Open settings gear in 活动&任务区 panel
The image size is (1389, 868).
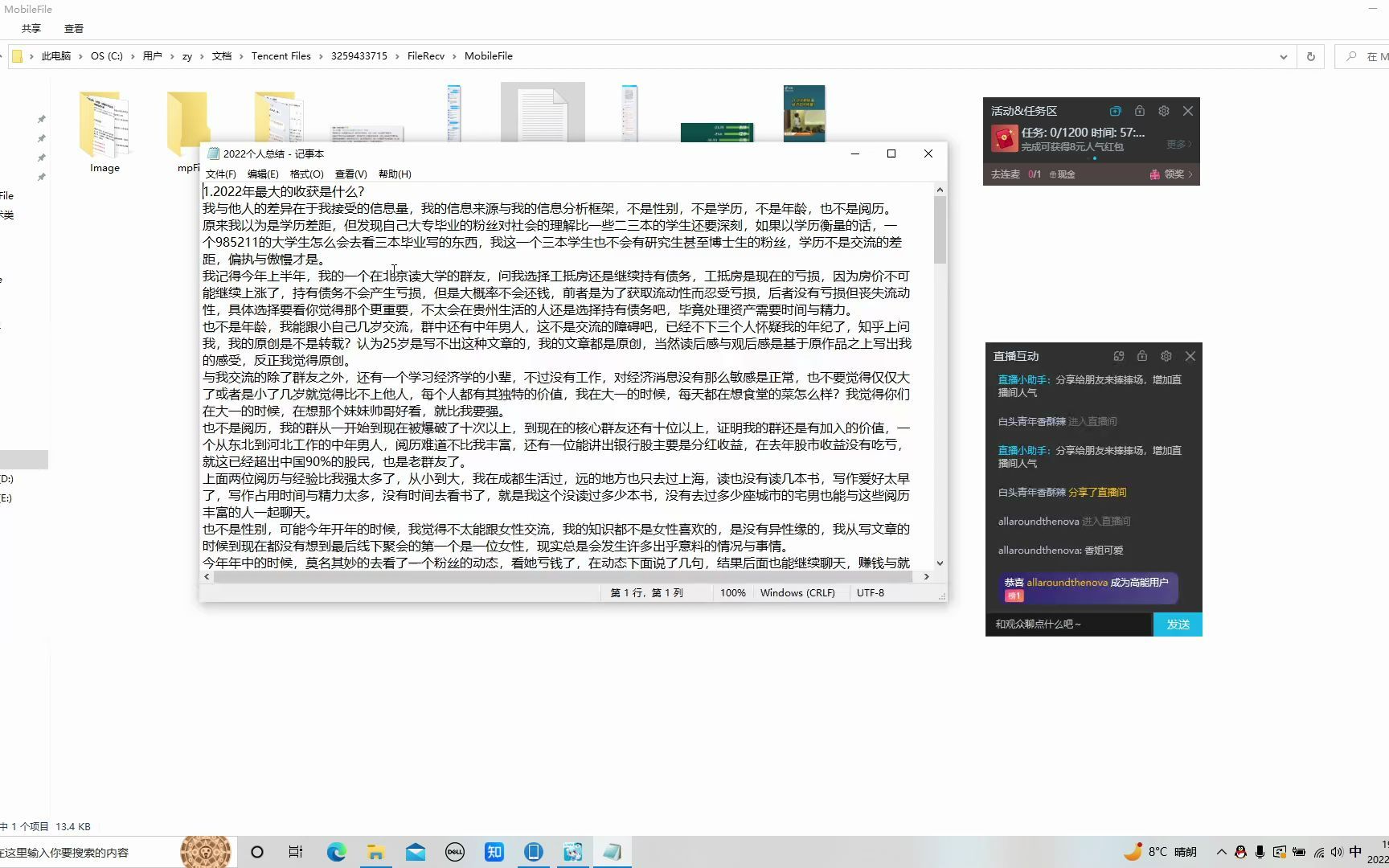[x=1163, y=111]
